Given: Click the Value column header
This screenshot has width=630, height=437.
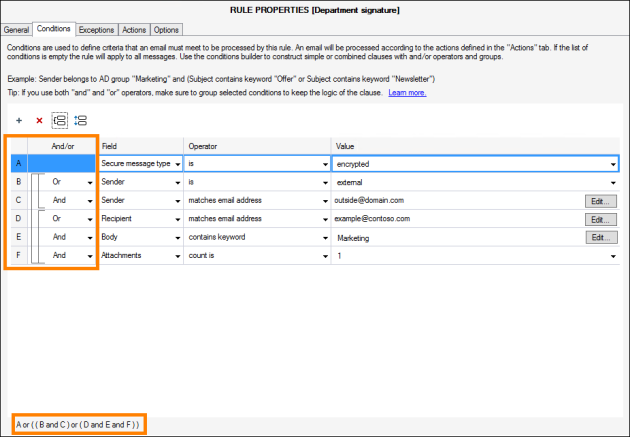Looking at the screenshot, I should (x=475, y=146).
